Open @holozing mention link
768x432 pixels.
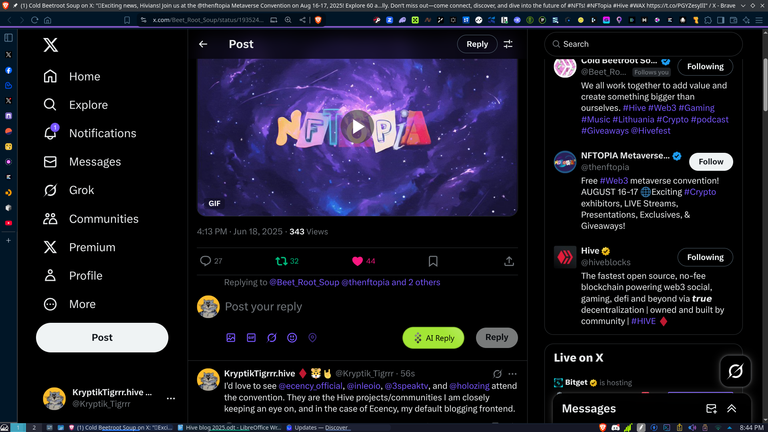469,386
